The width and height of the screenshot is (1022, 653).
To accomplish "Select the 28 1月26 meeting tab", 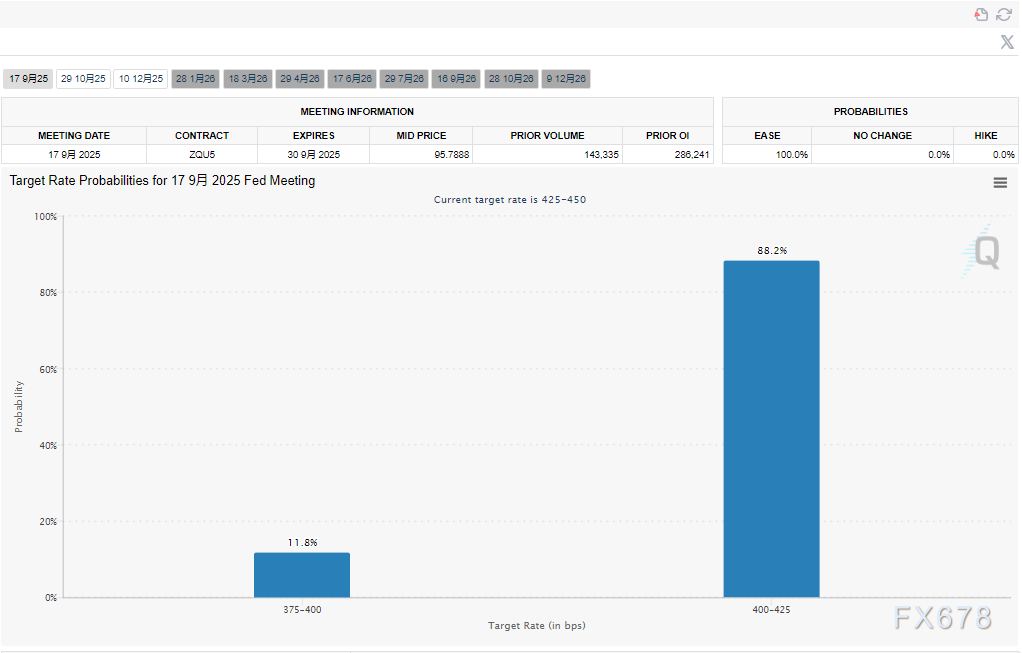I will [x=195, y=79].
